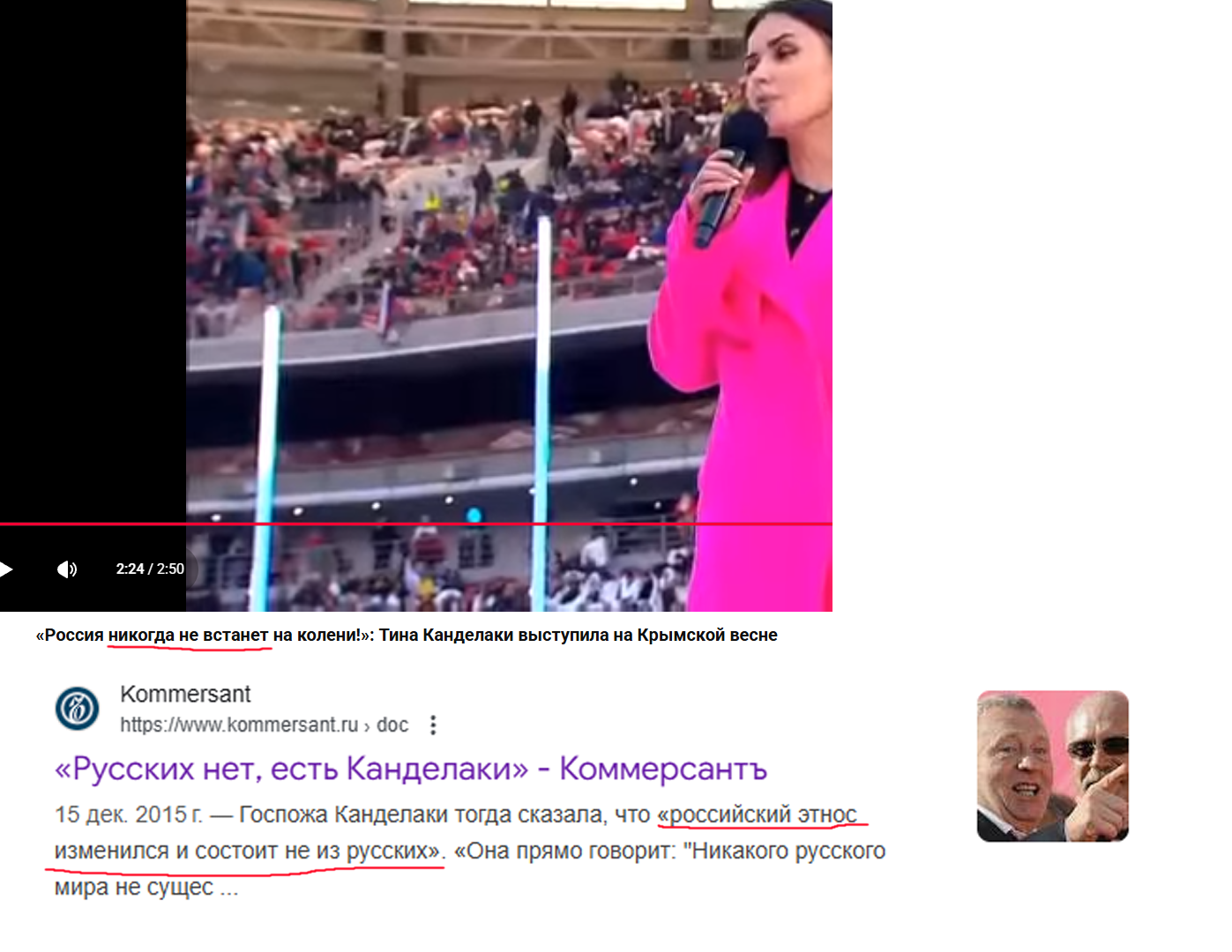The height and width of the screenshot is (952, 1232).
Task: Click the underlined phrase «российский этнос»
Action: 758,814
